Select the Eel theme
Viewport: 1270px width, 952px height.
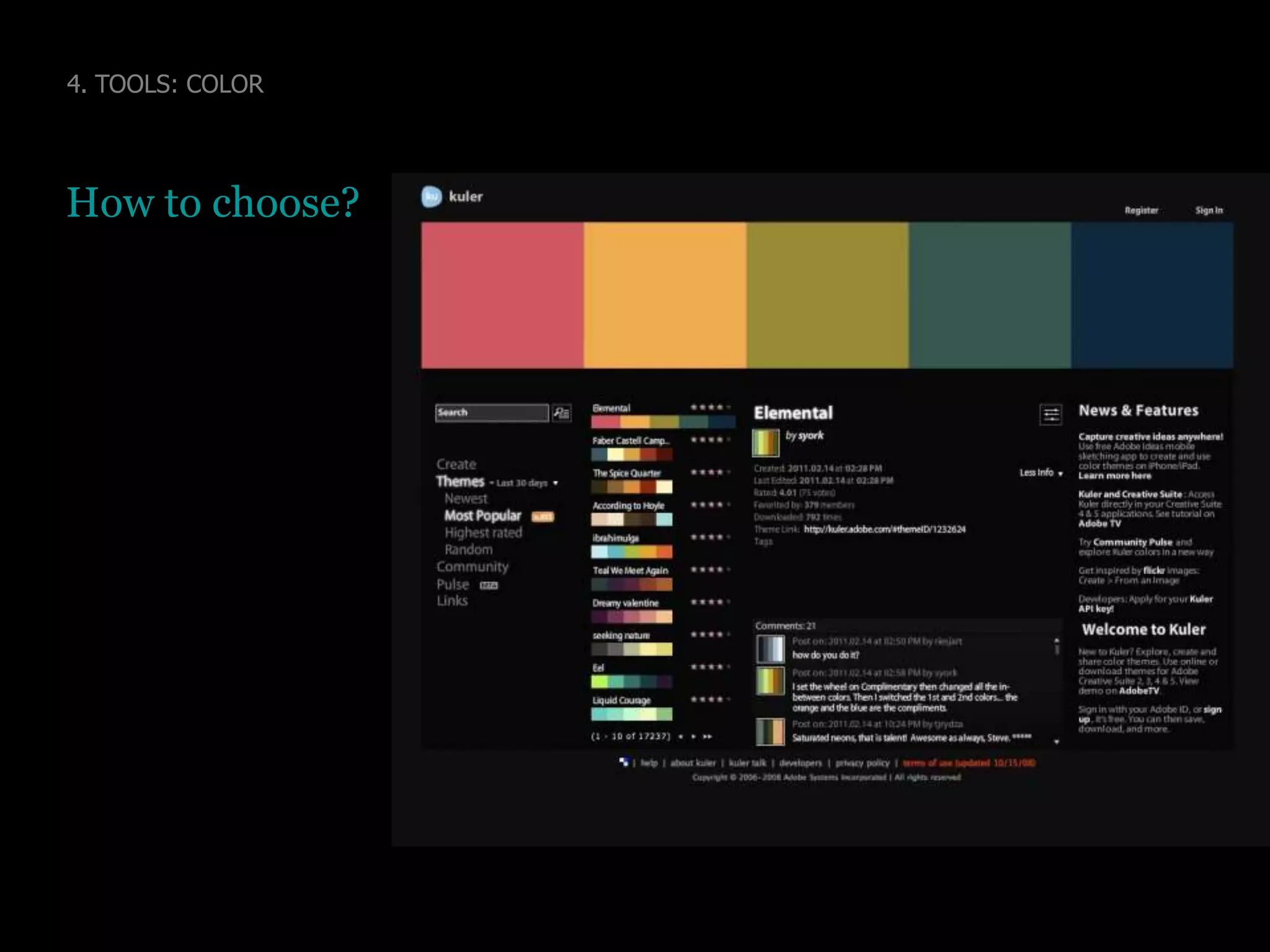pos(663,676)
